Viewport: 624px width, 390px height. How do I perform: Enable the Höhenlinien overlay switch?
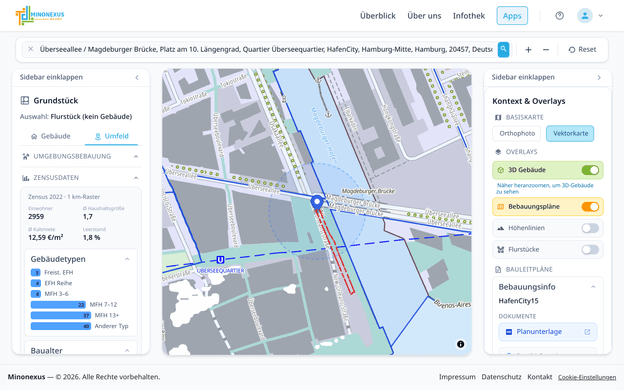tap(590, 228)
